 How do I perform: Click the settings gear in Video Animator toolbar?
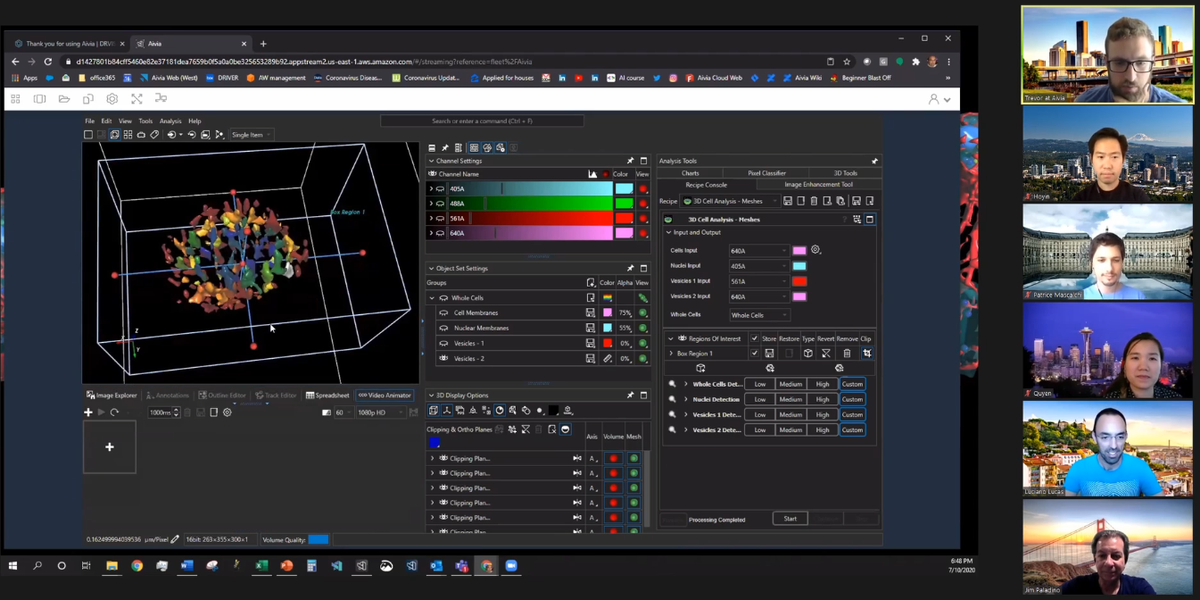pyautogui.click(x=227, y=412)
